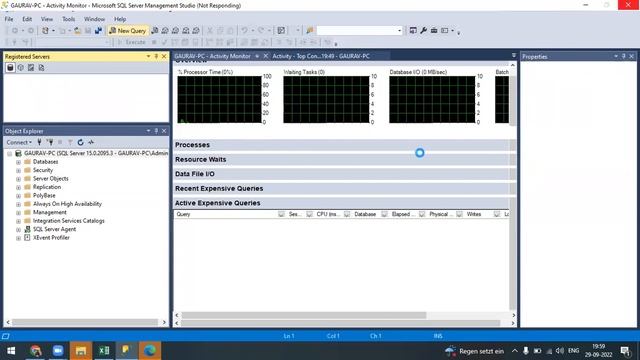Viewport: 640px width, 360px height.
Task: Expand the SQL Server Agent node
Action: pos(18,230)
